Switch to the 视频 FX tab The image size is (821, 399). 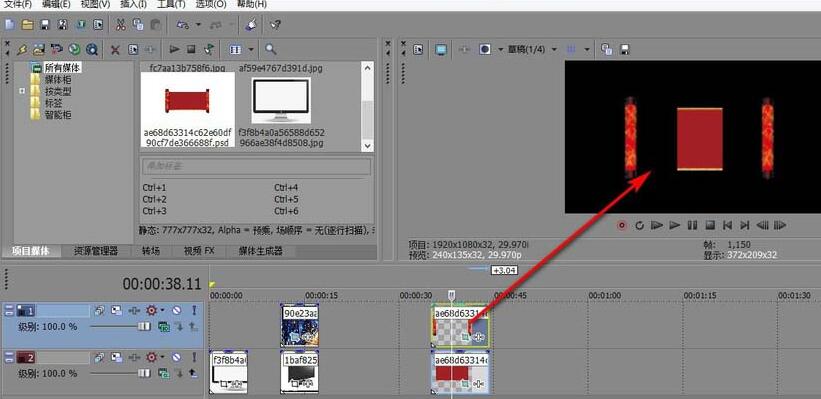pyautogui.click(x=199, y=251)
